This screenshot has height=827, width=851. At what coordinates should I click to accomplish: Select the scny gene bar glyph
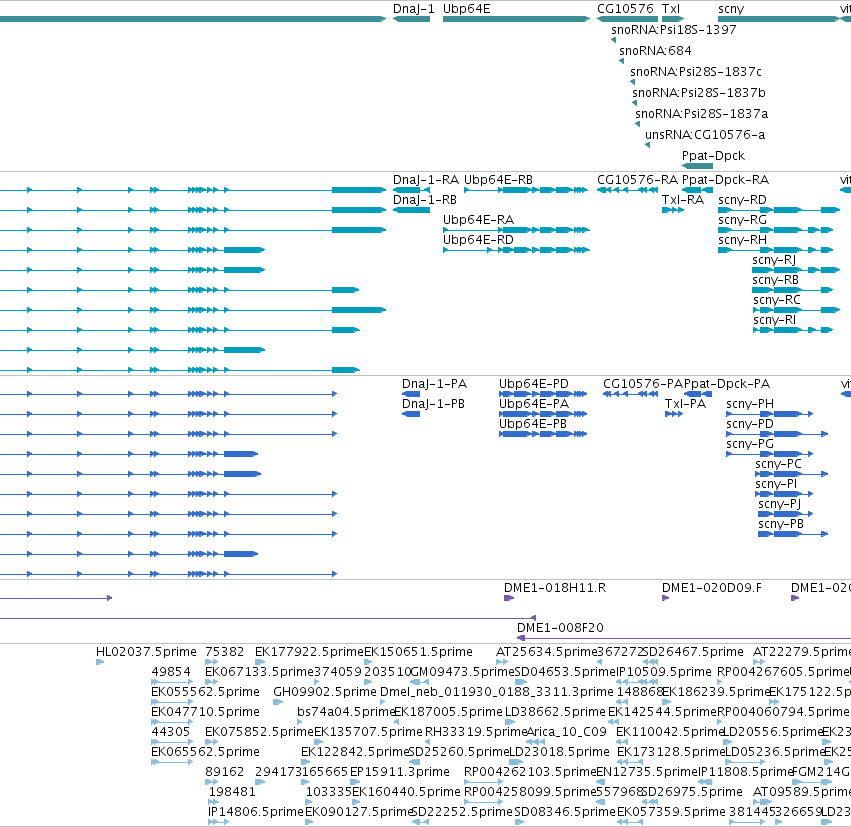778,19
